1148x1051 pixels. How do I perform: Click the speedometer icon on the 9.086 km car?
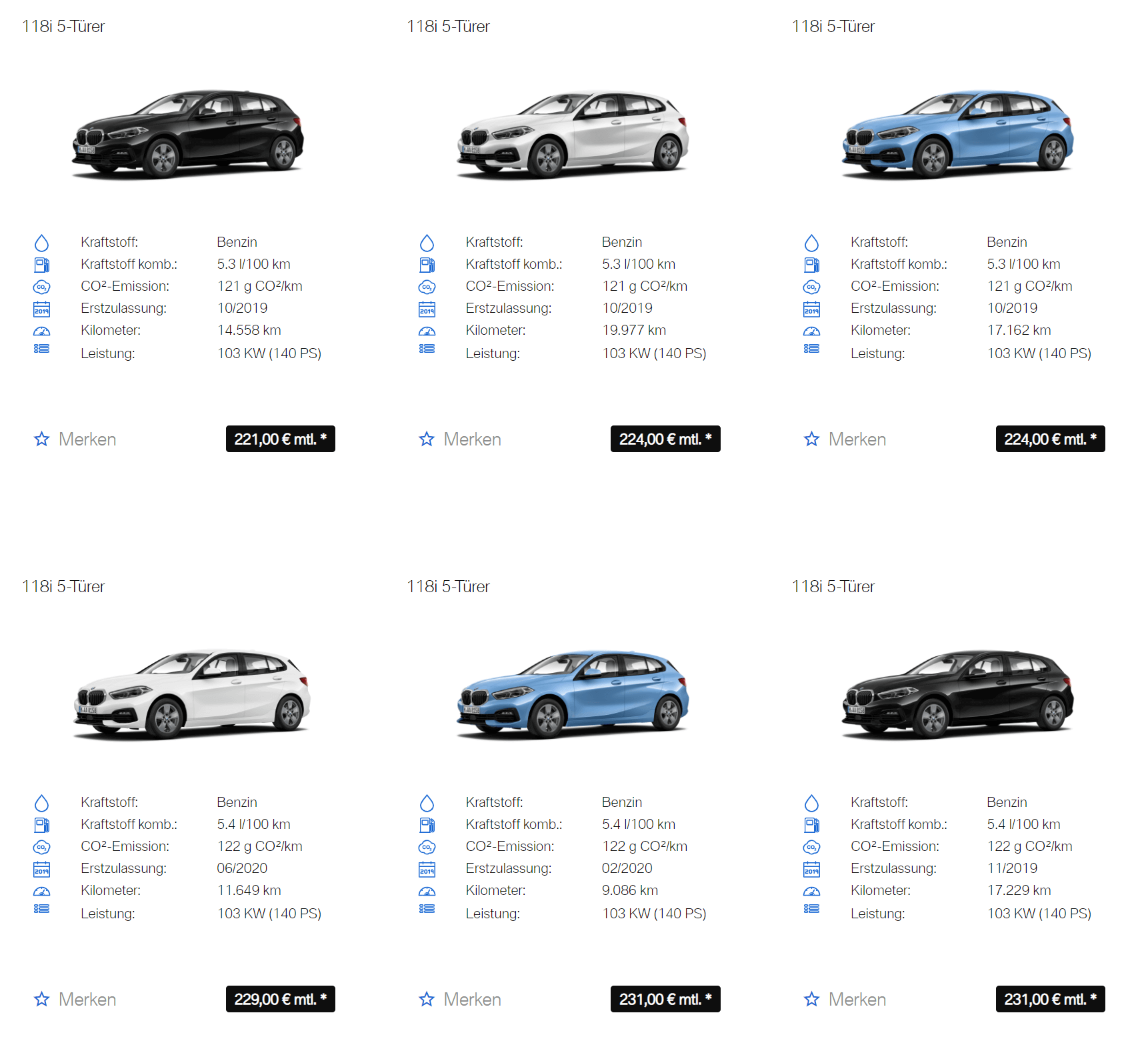427,891
